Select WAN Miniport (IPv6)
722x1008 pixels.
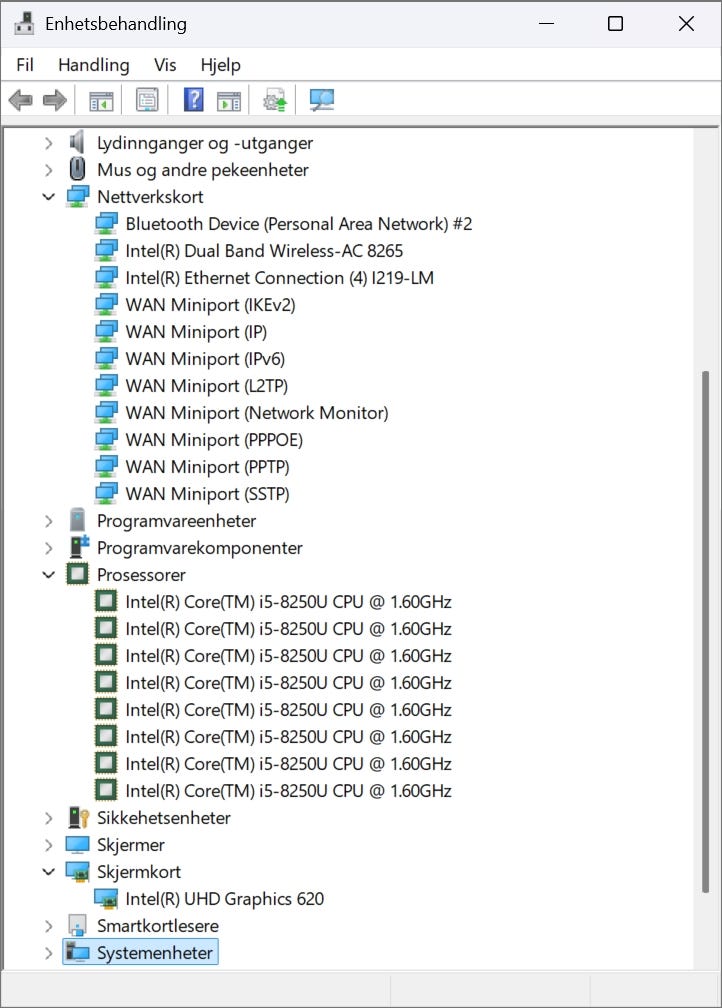pyautogui.click(x=205, y=359)
